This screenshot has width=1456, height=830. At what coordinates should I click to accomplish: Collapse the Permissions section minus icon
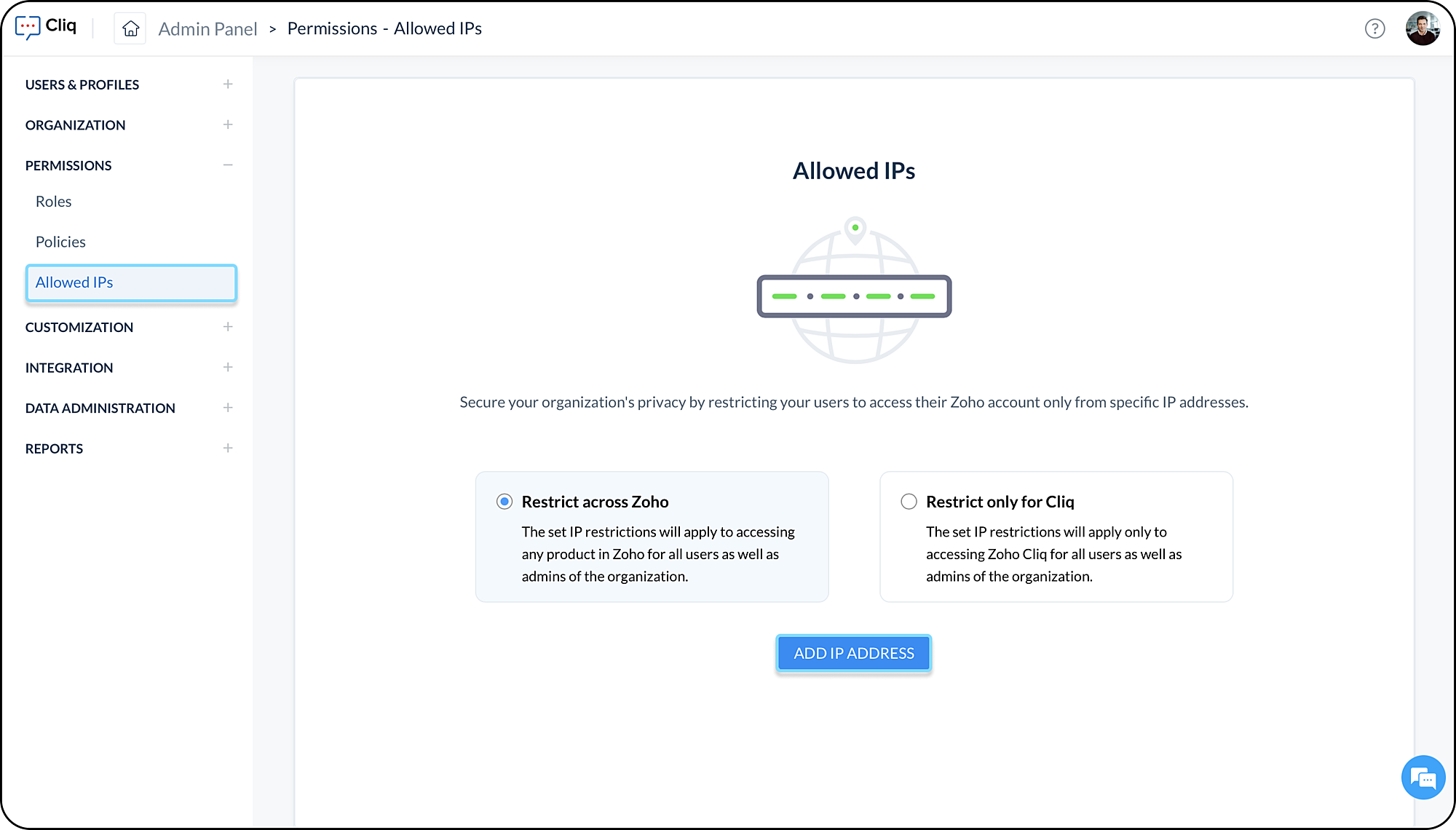(228, 165)
